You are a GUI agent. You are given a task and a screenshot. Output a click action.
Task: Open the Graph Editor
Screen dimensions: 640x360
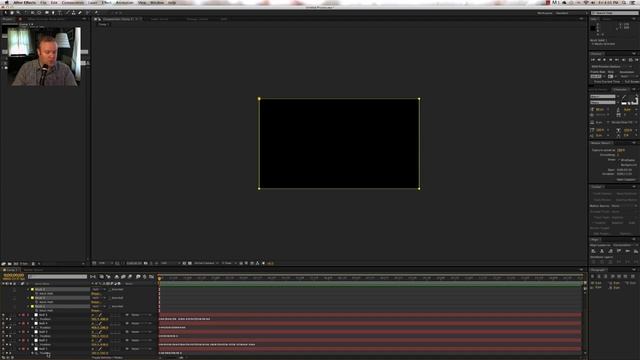click(x=151, y=277)
